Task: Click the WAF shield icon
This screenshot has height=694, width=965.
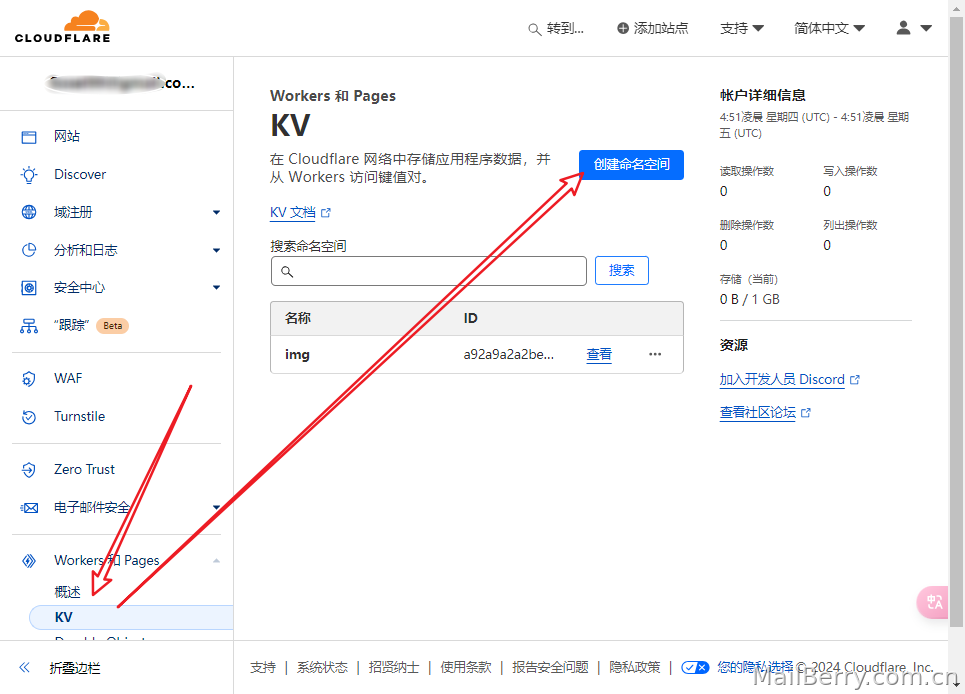Action: (x=29, y=378)
